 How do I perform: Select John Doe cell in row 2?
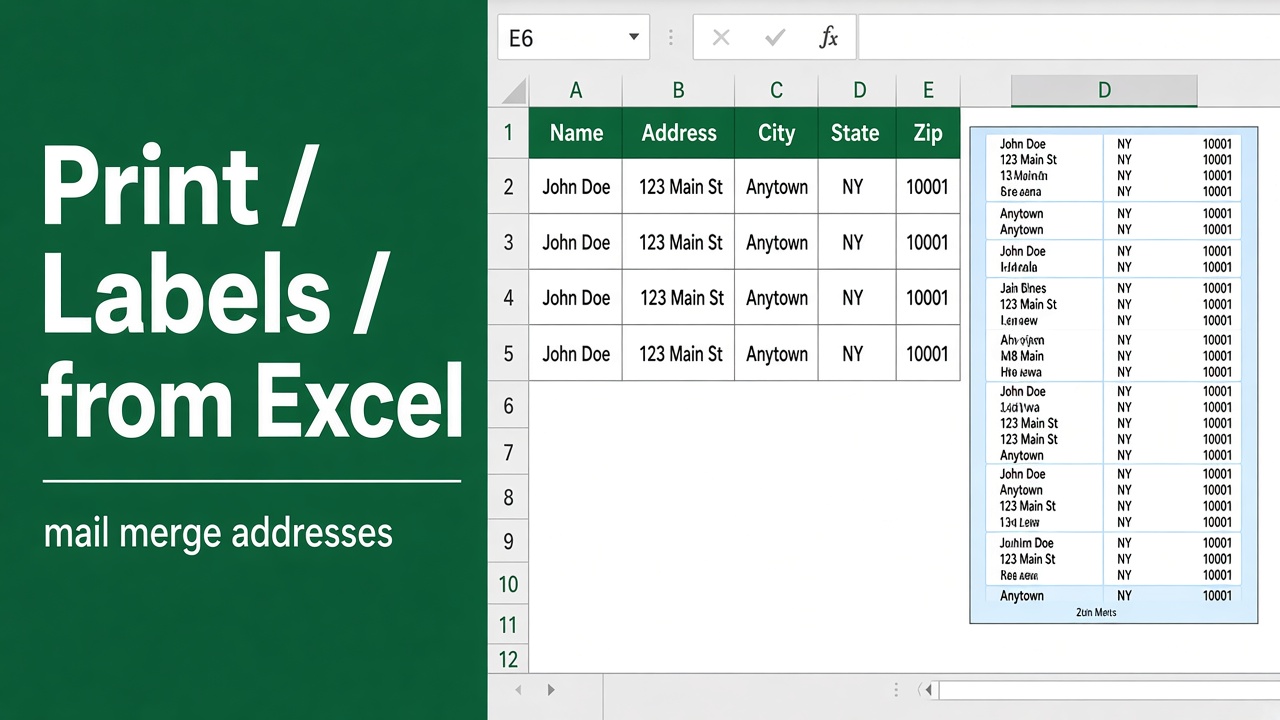576,186
